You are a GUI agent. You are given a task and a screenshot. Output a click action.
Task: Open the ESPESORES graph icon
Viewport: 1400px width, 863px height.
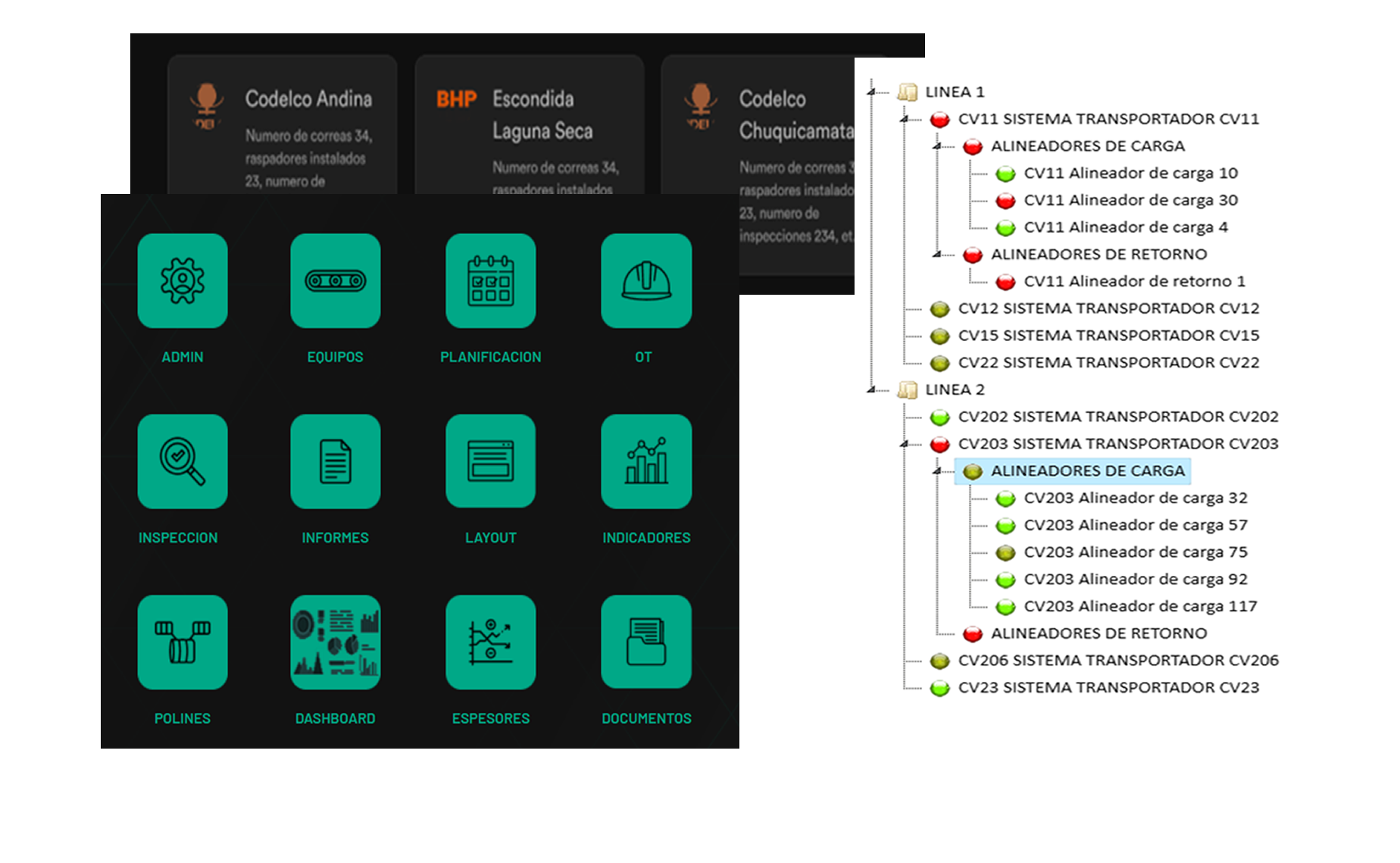click(491, 643)
